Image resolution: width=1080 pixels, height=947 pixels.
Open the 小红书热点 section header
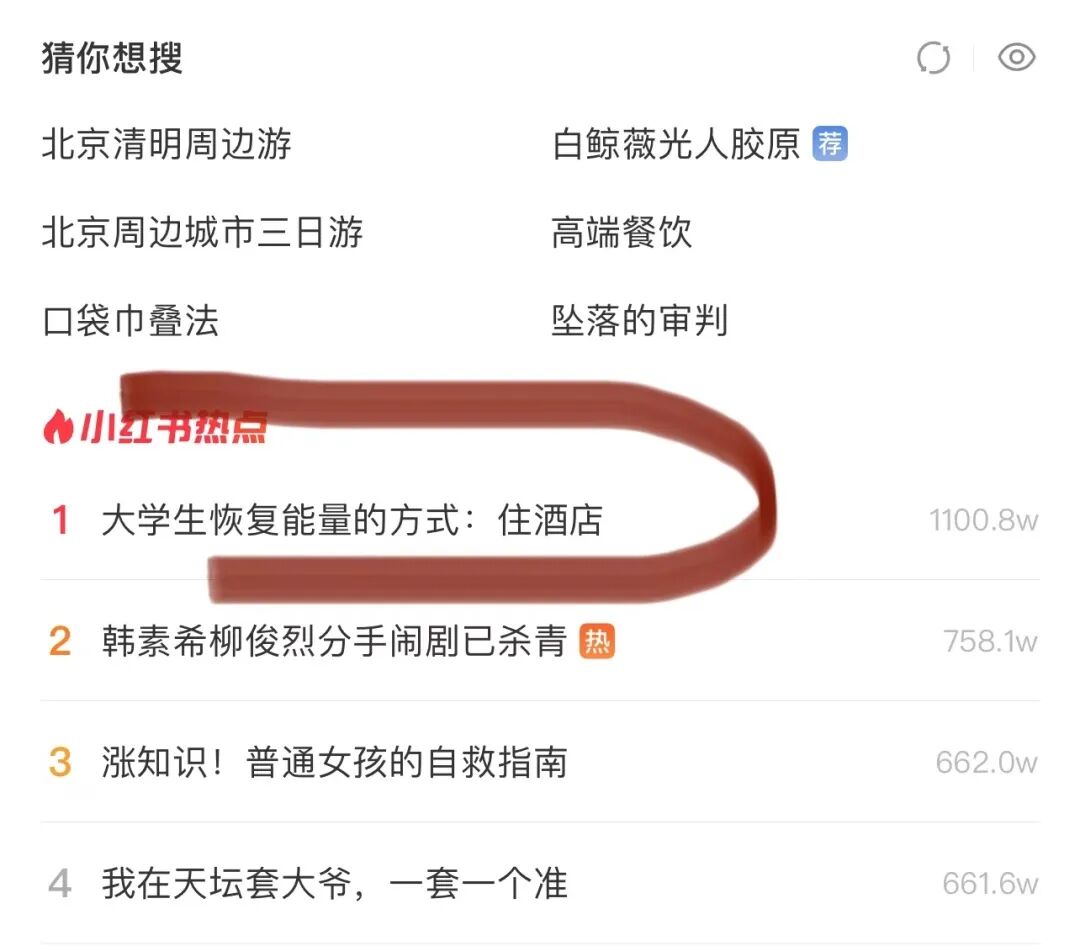(155, 427)
